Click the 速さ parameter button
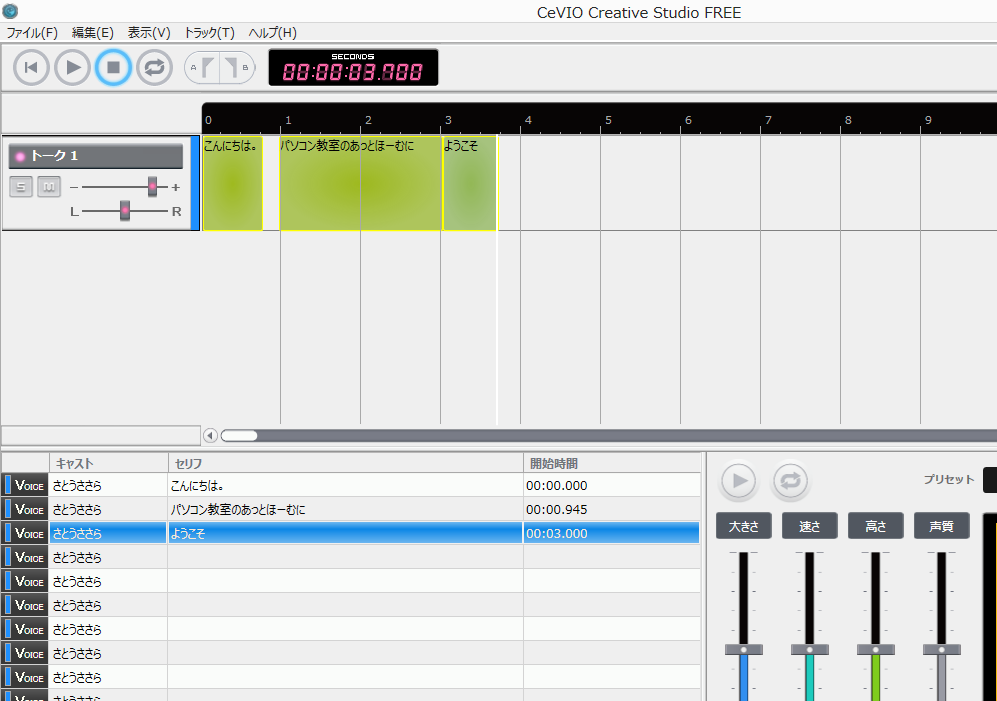This screenshot has height=701, width=997. (x=809, y=526)
